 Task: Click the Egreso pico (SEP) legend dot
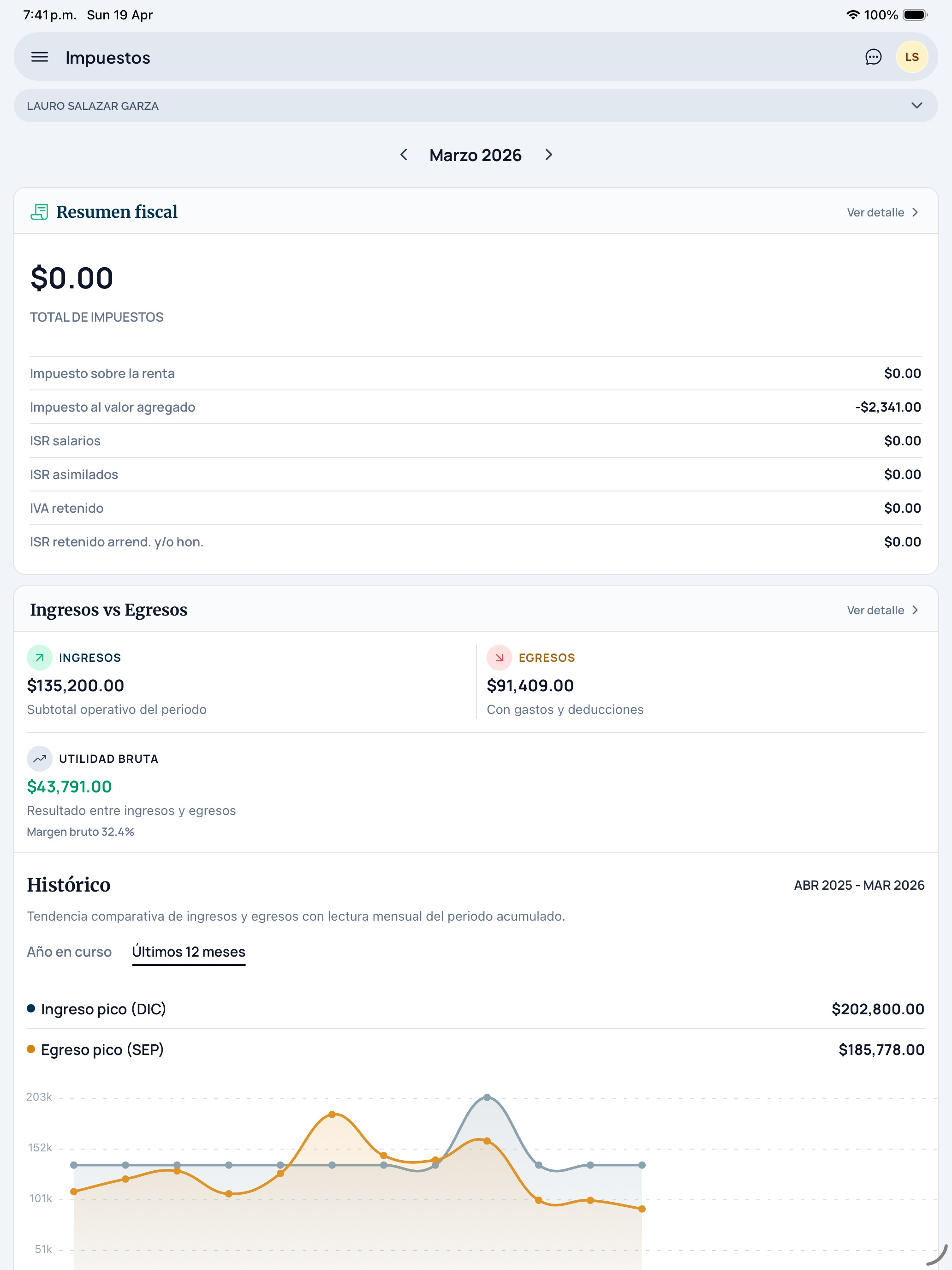[x=31, y=1049]
